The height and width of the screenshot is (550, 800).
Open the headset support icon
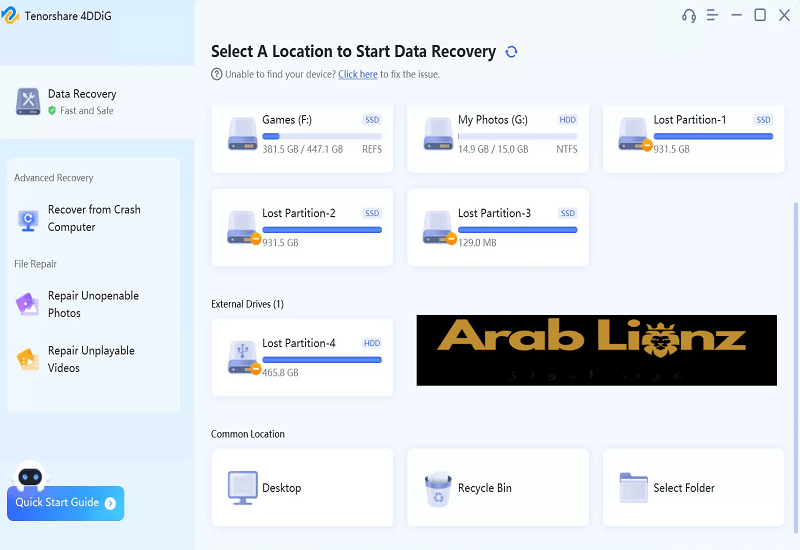click(x=689, y=16)
